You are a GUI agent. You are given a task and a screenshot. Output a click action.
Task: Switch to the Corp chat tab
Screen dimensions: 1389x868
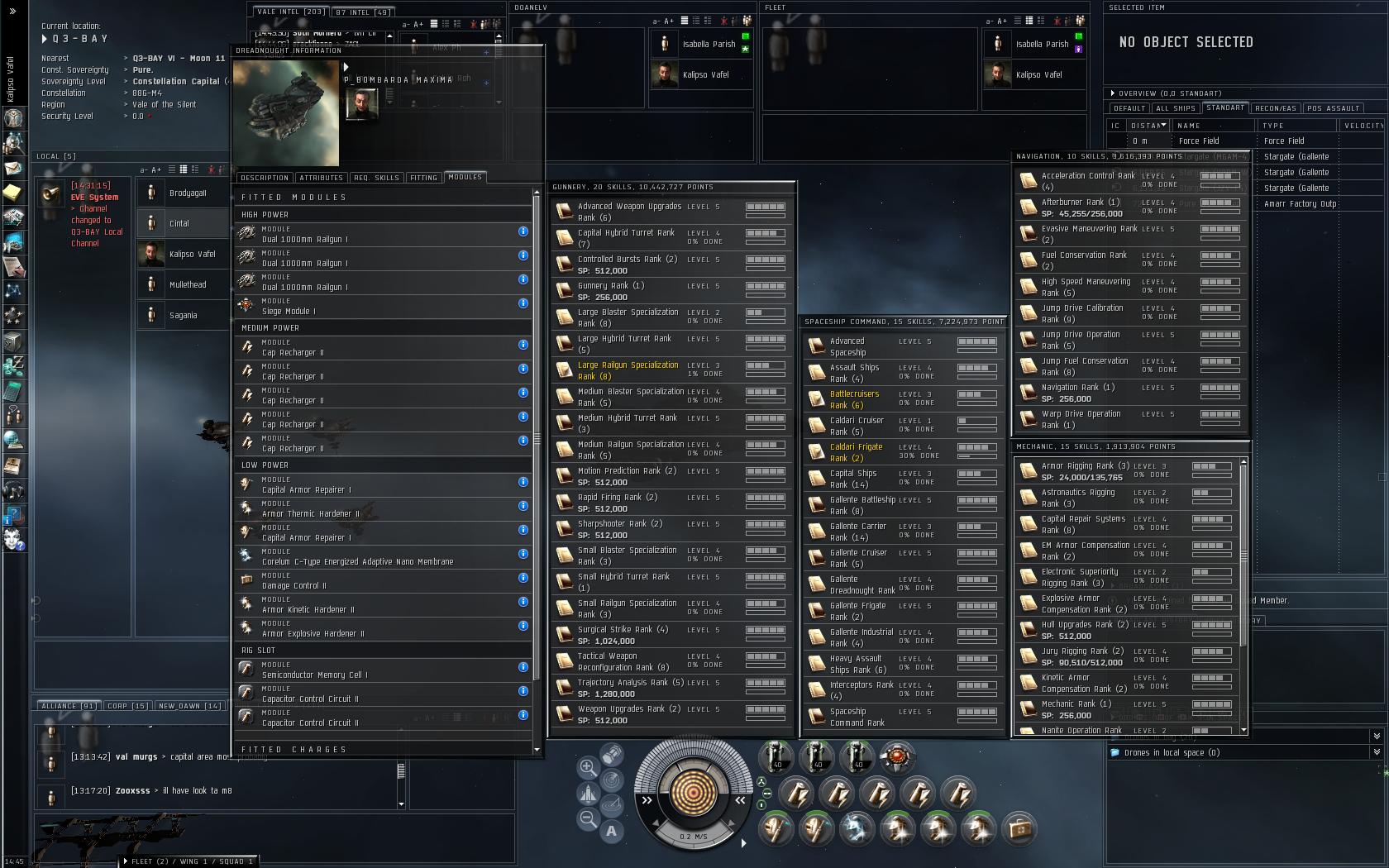(x=127, y=706)
